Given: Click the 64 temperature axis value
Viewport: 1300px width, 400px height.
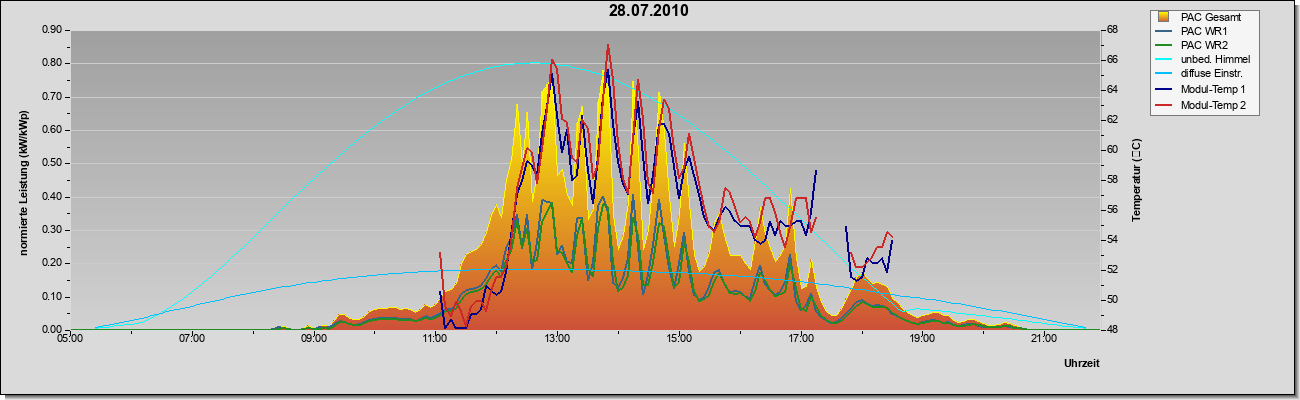Looking at the screenshot, I should pos(1111,90).
